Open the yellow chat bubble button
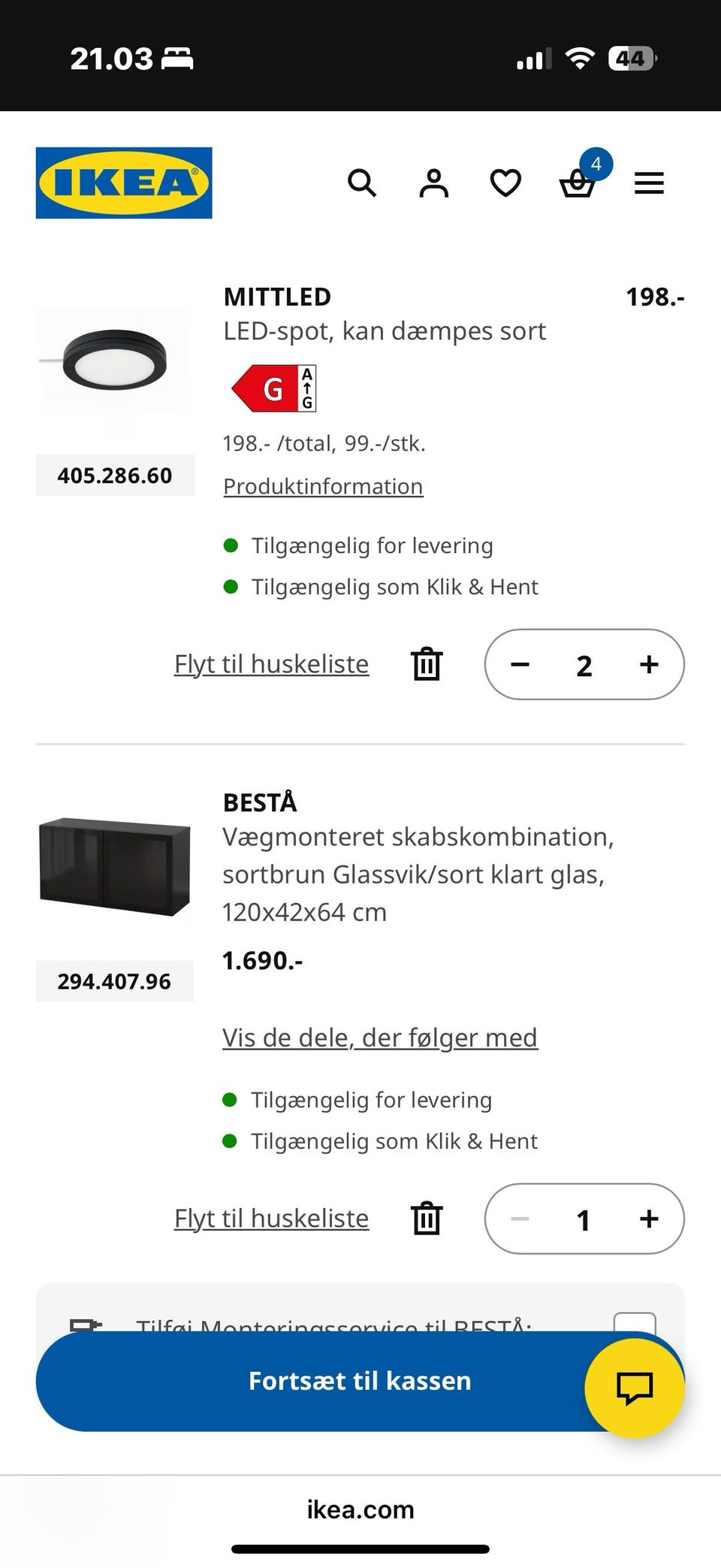The image size is (721, 1568). tap(635, 1387)
